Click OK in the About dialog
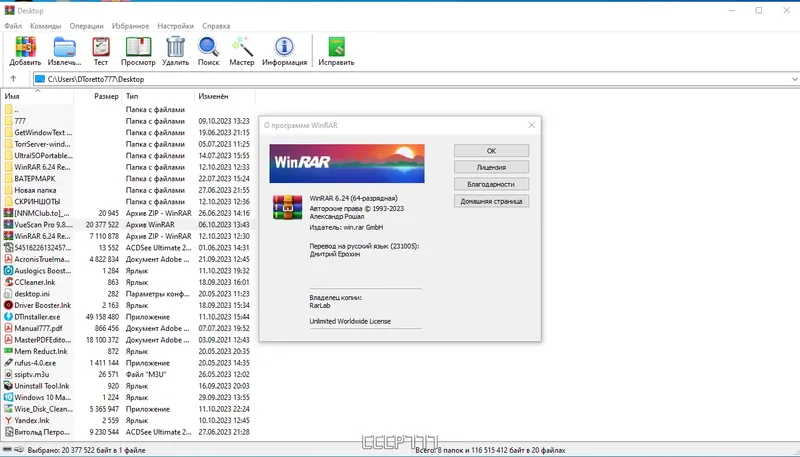This screenshot has height=457, width=800. point(491,150)
